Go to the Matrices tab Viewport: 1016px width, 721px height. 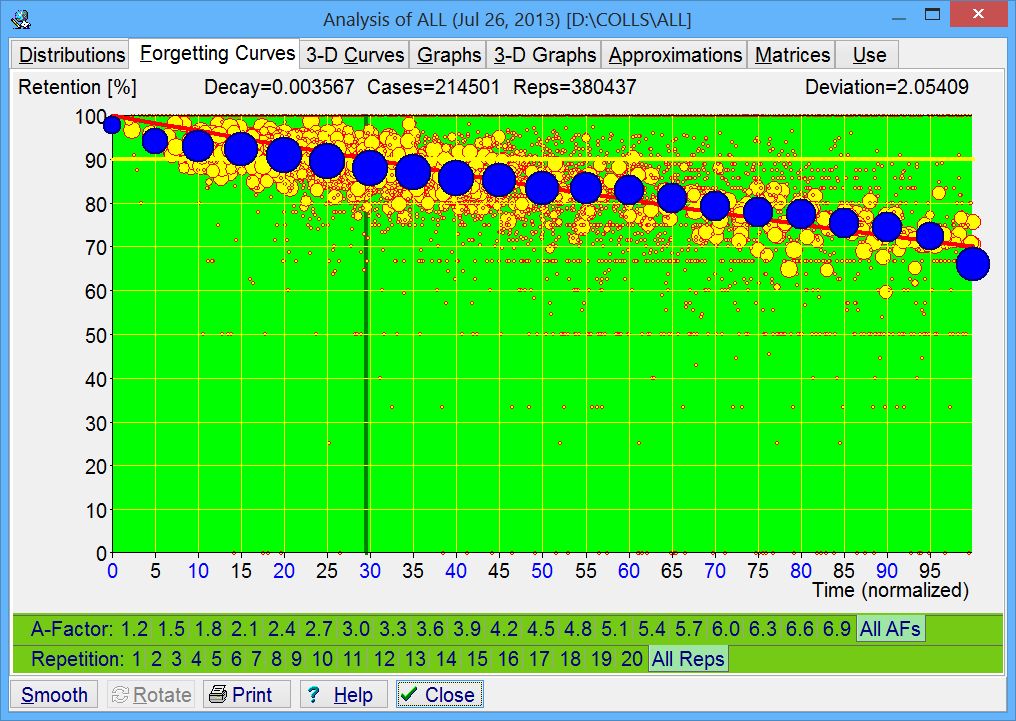792,55
